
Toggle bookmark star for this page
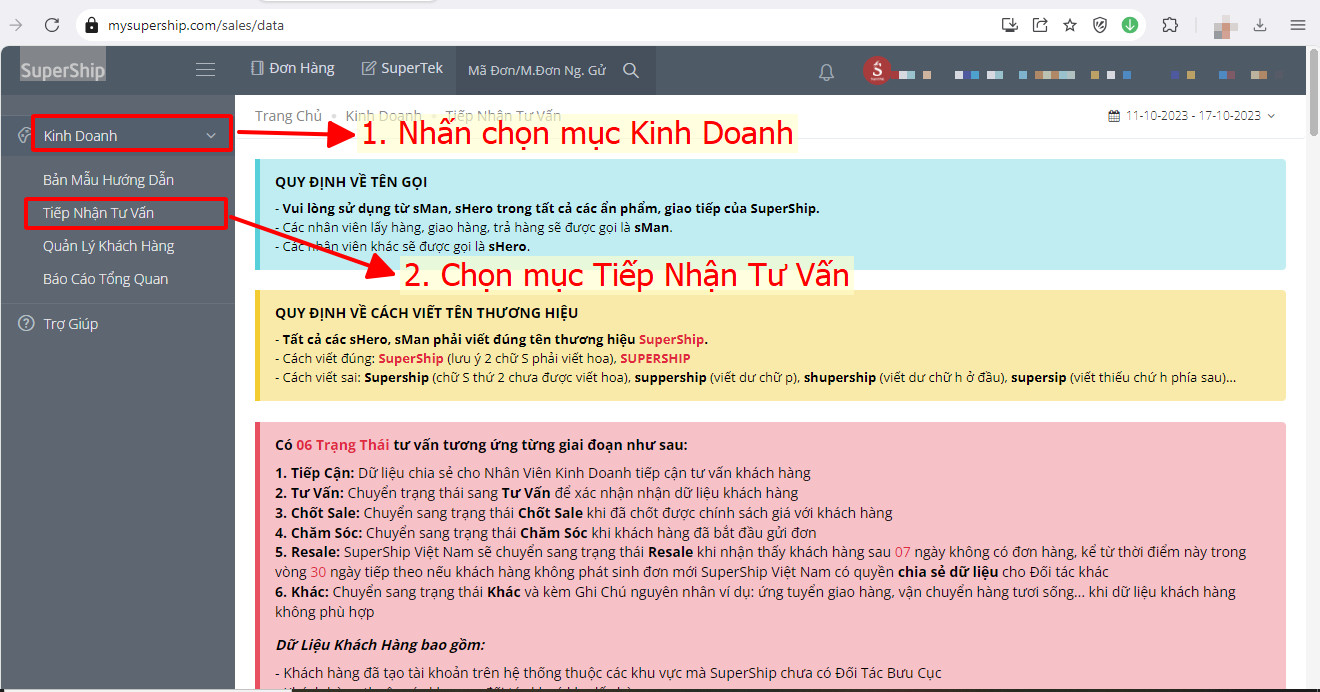[1070, 24]
